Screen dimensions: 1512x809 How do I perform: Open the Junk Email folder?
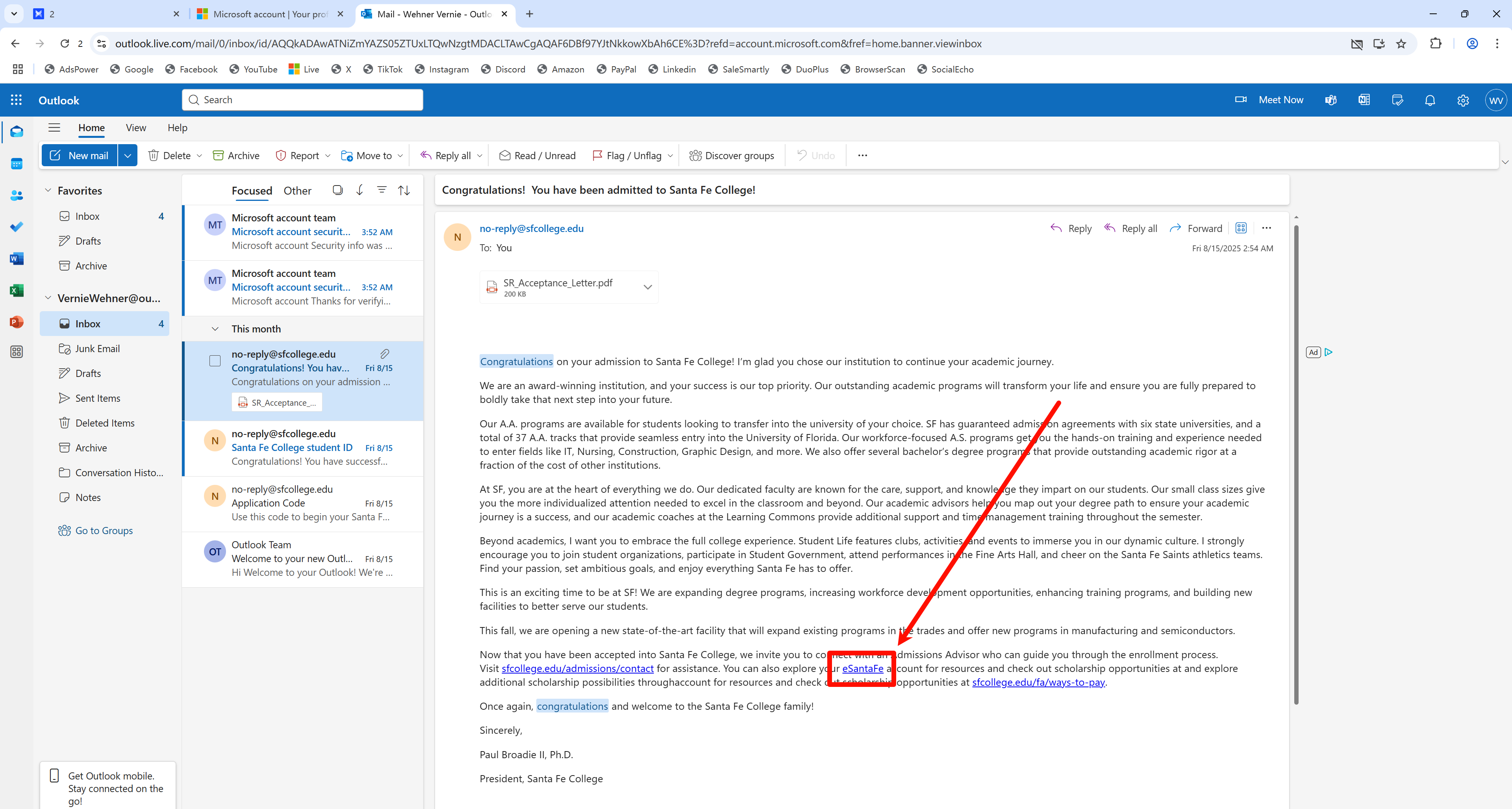104,348
